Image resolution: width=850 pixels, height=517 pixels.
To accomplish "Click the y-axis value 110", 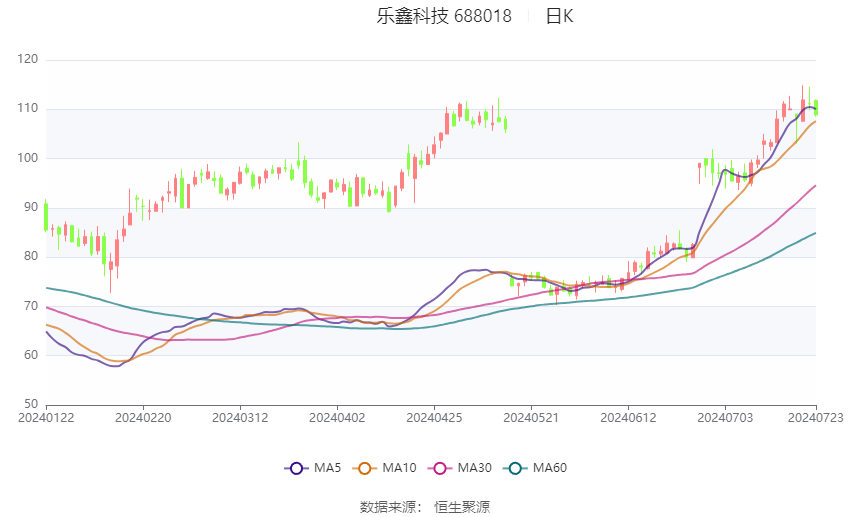I will click(28, 108).
